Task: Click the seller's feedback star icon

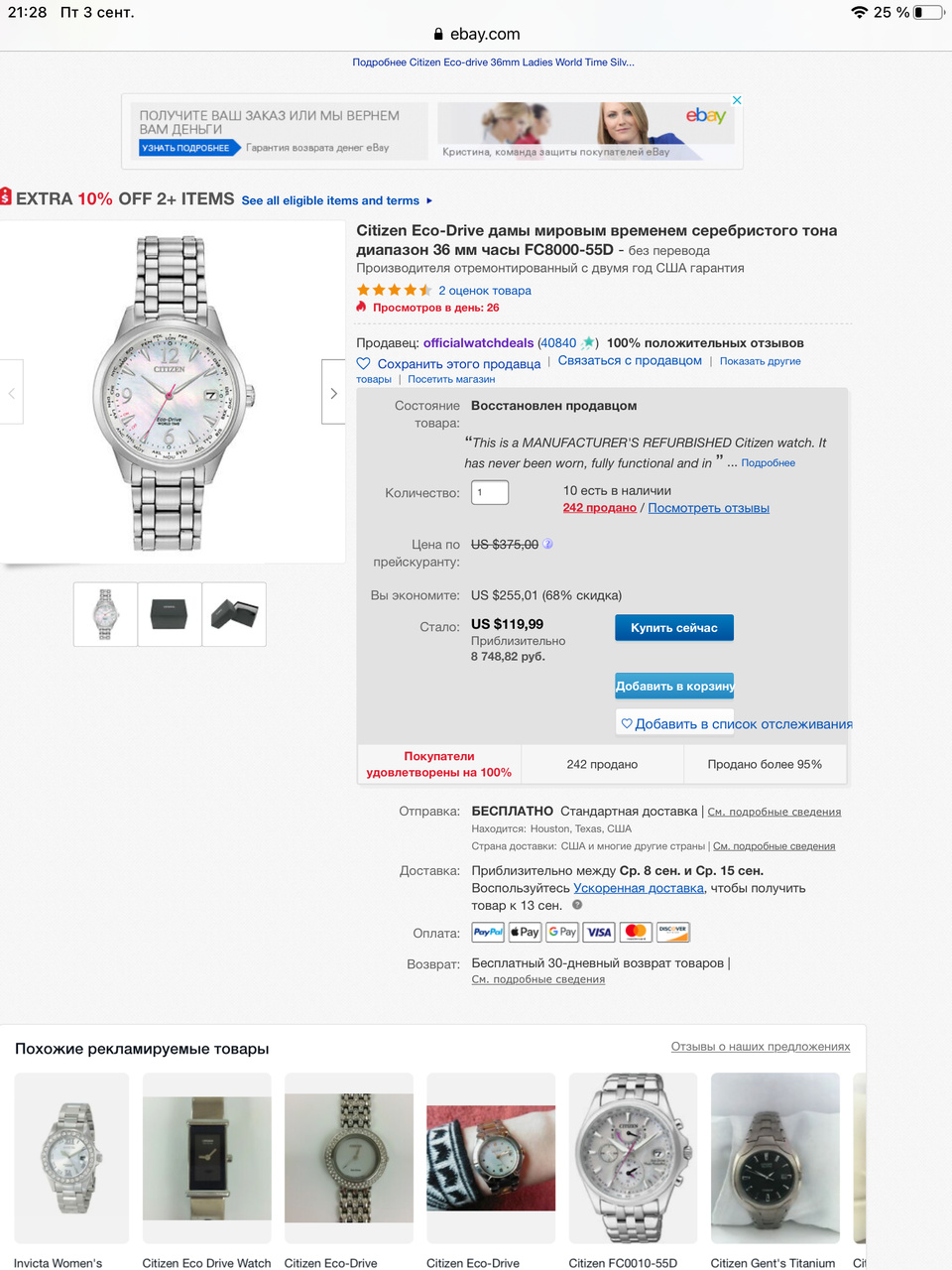Action: (588, 343)
